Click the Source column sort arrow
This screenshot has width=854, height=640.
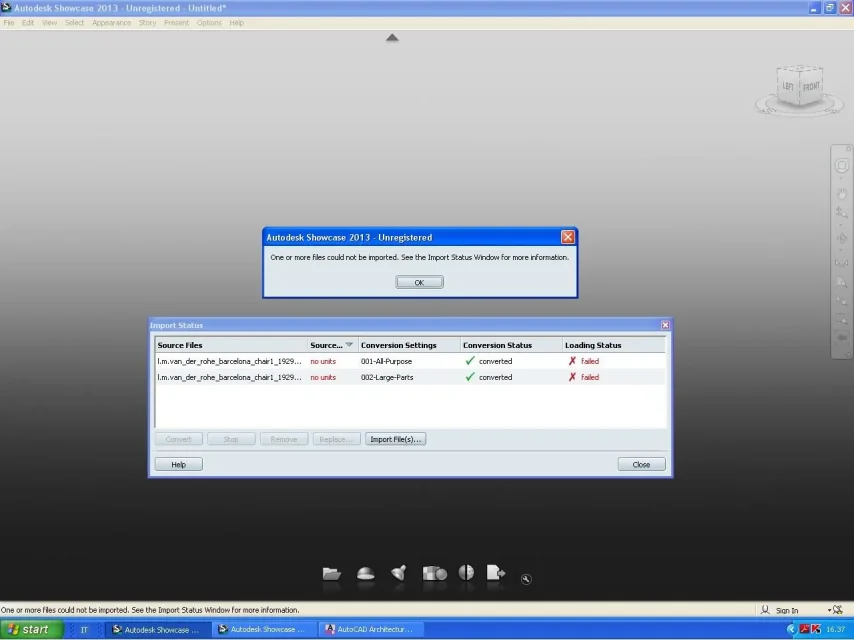click(x=349, y=345)
